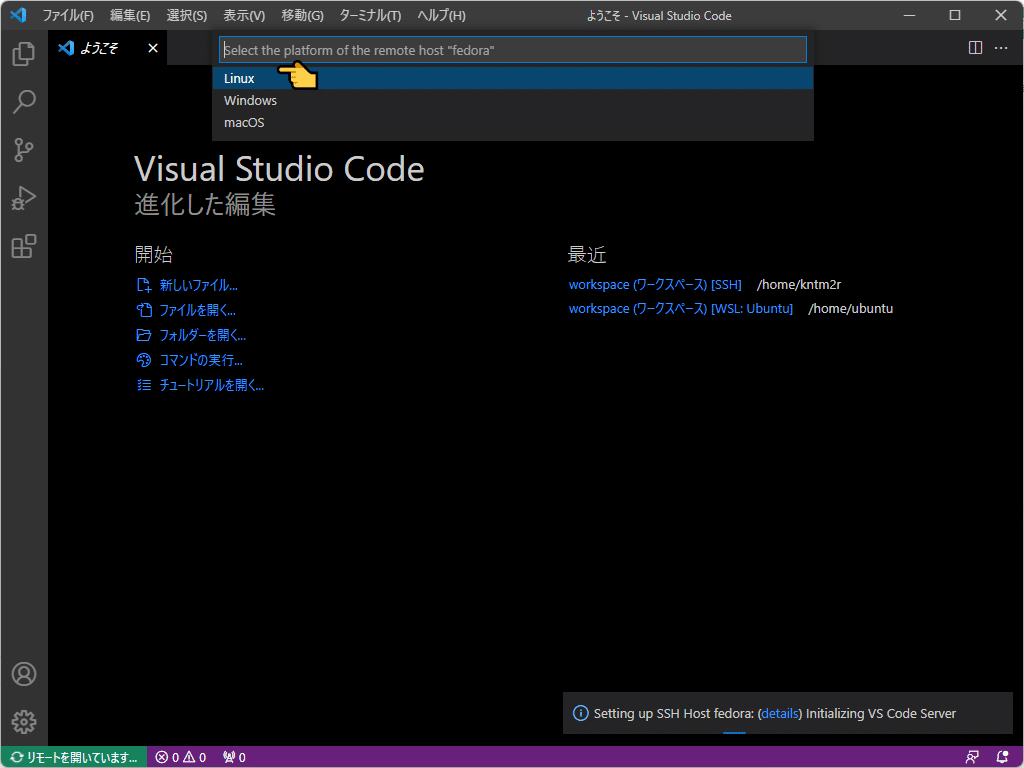Image resolution: width=1024 pixels, height=768 pixels.
Task: Open the 表示(V) menu
Action: pyautogui.click(x=244, y=15)
